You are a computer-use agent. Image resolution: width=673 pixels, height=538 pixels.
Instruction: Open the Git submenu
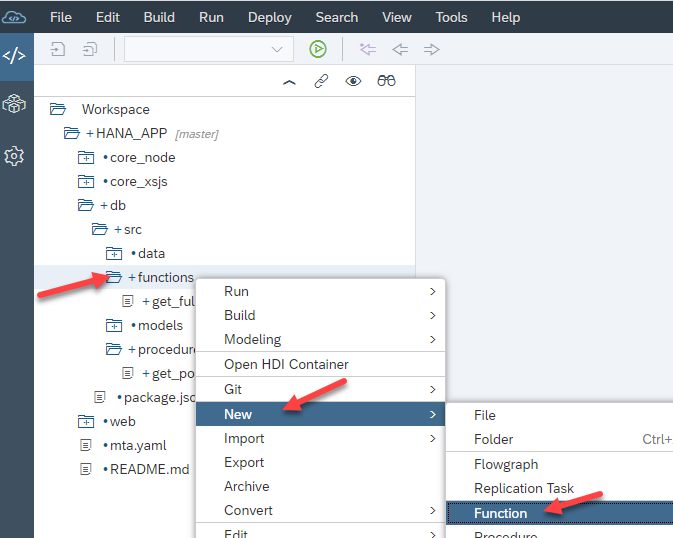[x=320, y=389]
